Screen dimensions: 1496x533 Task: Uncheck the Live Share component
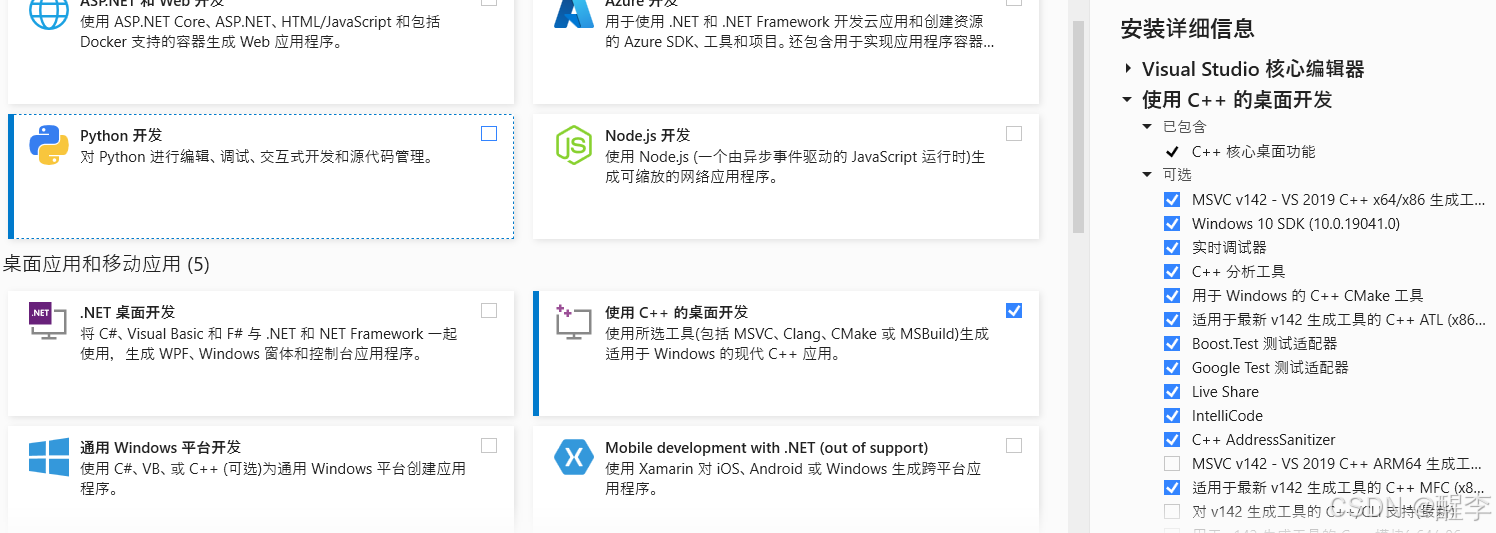pos(1172,392)
